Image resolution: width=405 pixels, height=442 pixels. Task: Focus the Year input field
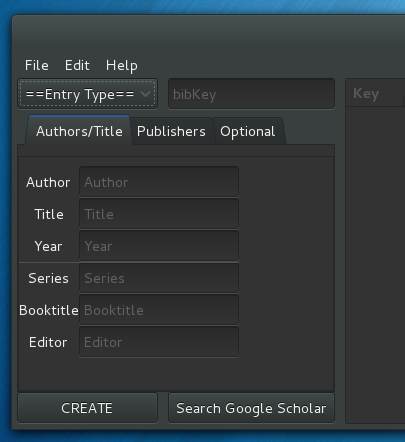coord(159,246)
